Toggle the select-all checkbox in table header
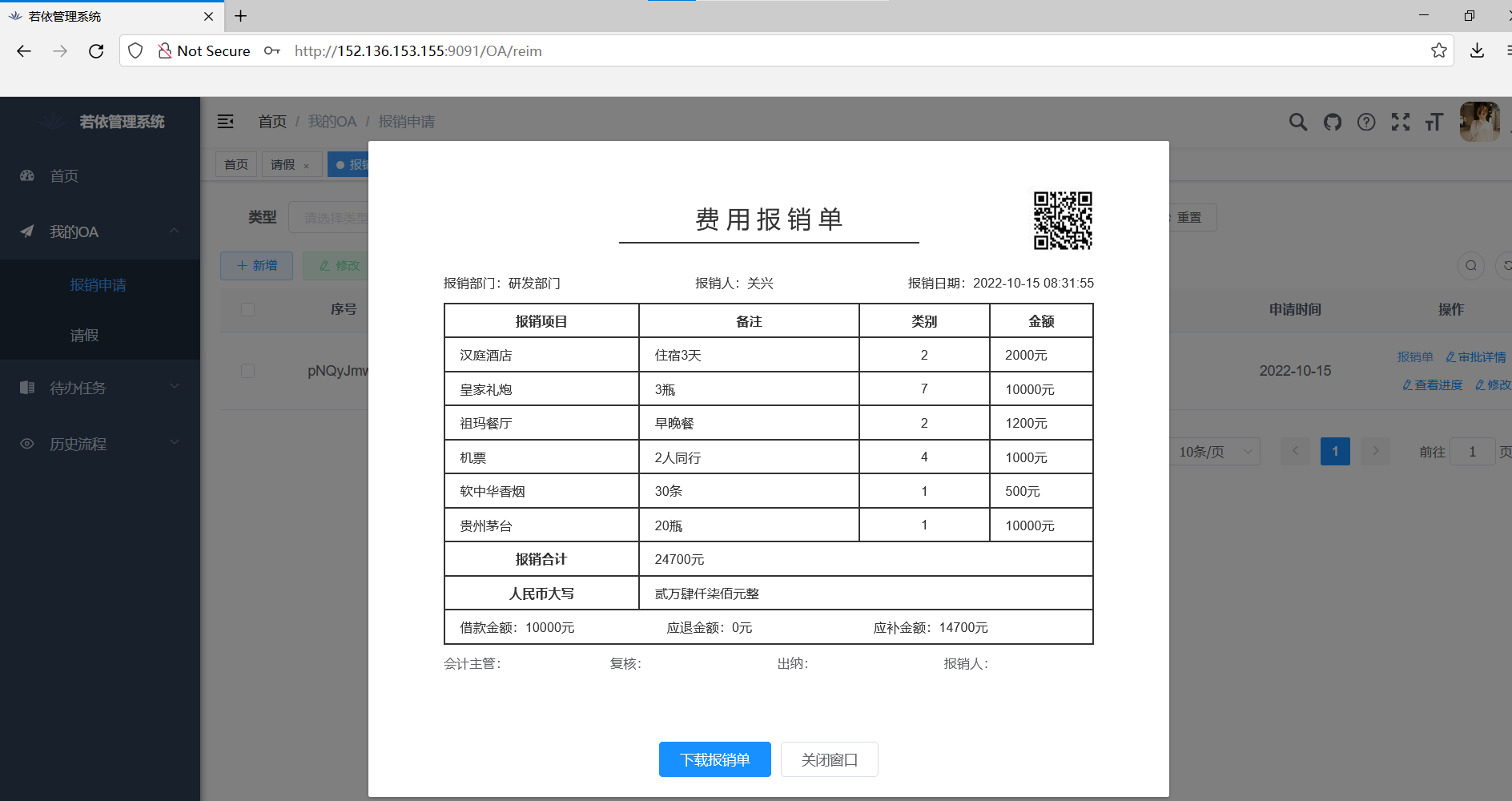Screen dimensions: 1512x801 [248, 309]
